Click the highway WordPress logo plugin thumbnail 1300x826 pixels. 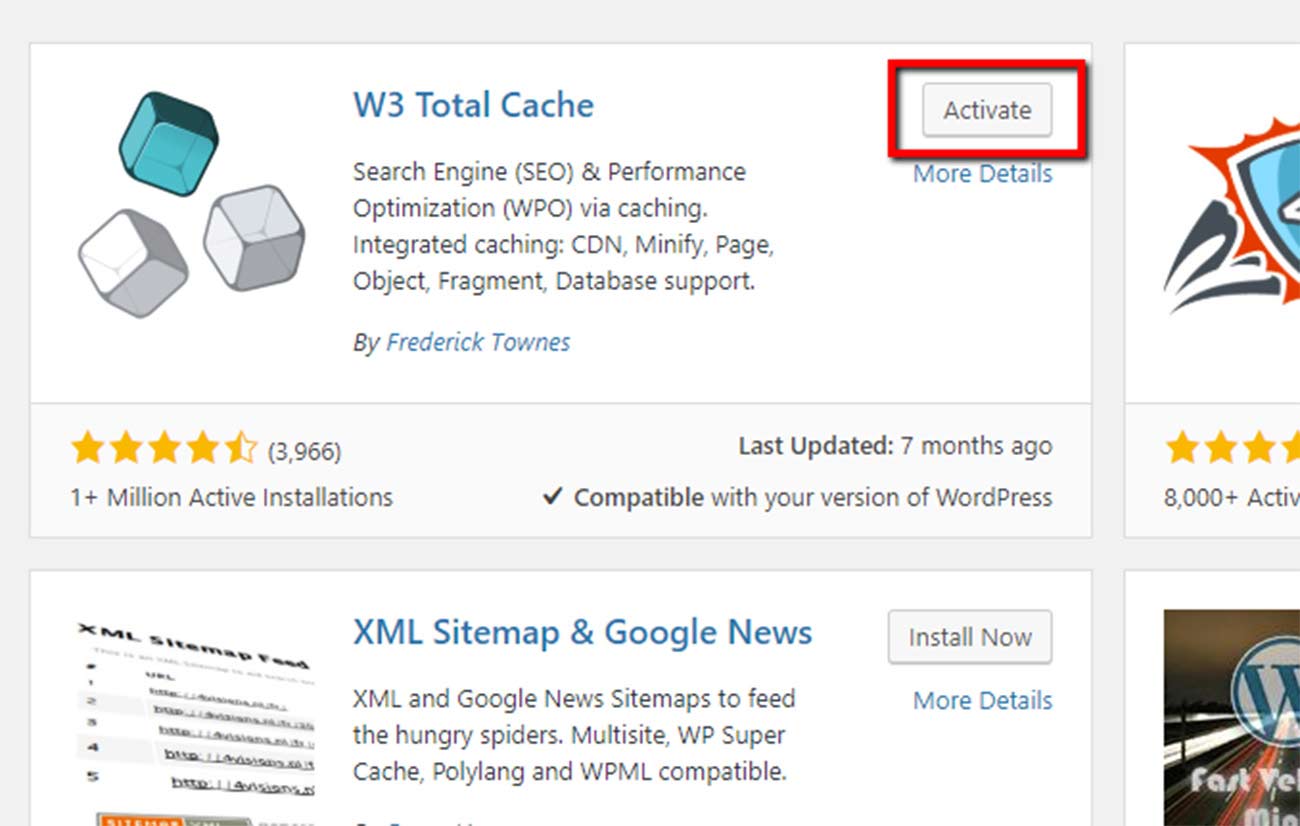pyautogui.click(x=1232, y=718)
